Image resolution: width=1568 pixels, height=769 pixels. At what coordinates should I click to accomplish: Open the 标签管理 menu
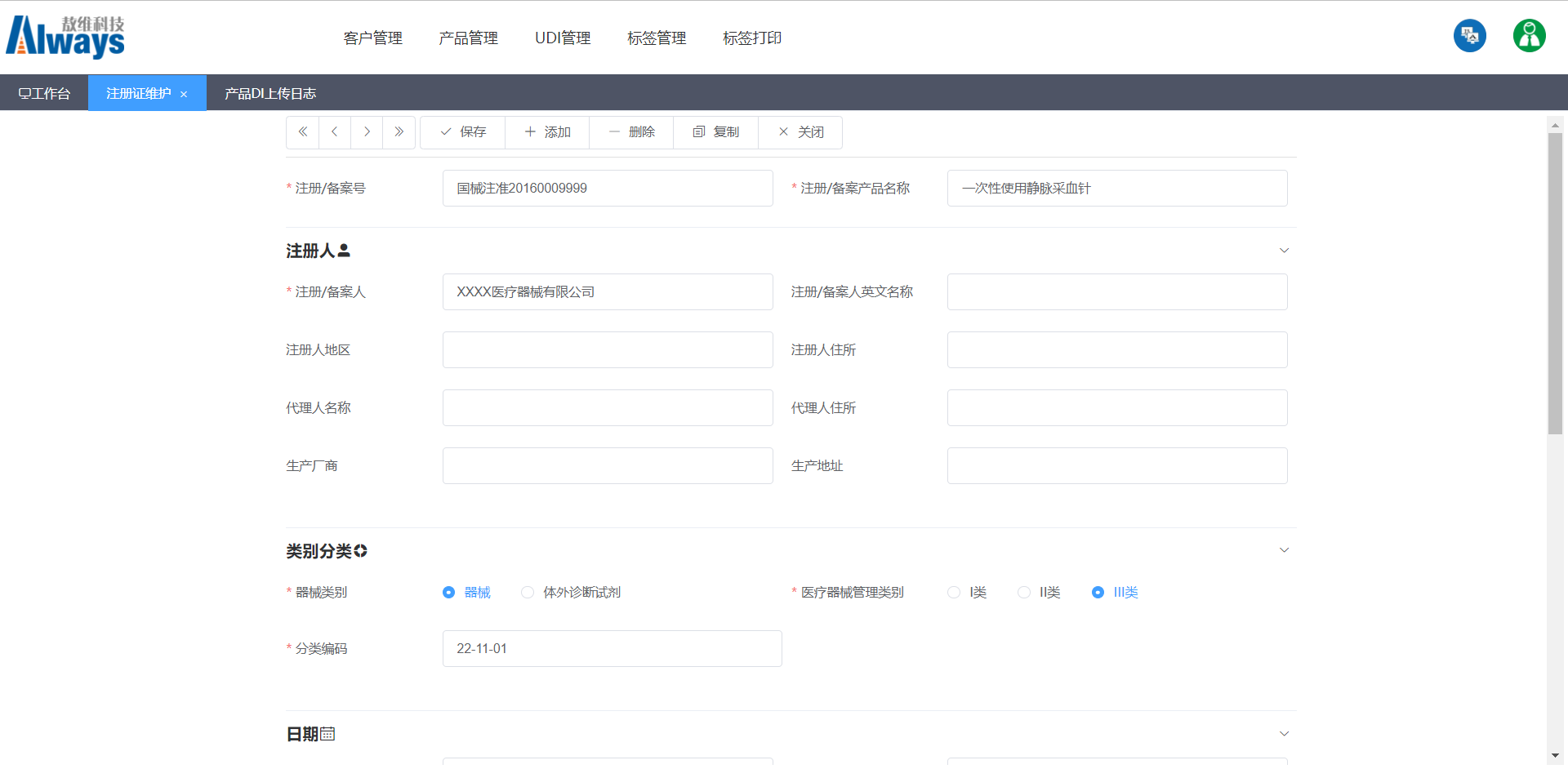pyautogui.click(x=657, y=38)
